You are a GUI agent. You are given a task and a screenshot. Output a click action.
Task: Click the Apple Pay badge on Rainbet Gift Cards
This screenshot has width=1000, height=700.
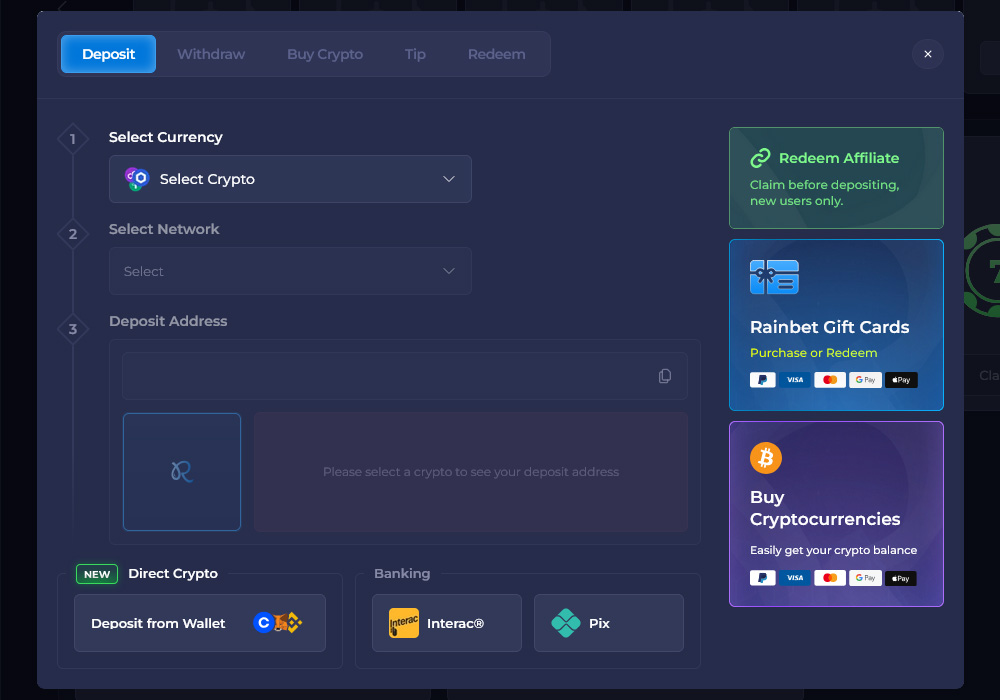[900, 379]
